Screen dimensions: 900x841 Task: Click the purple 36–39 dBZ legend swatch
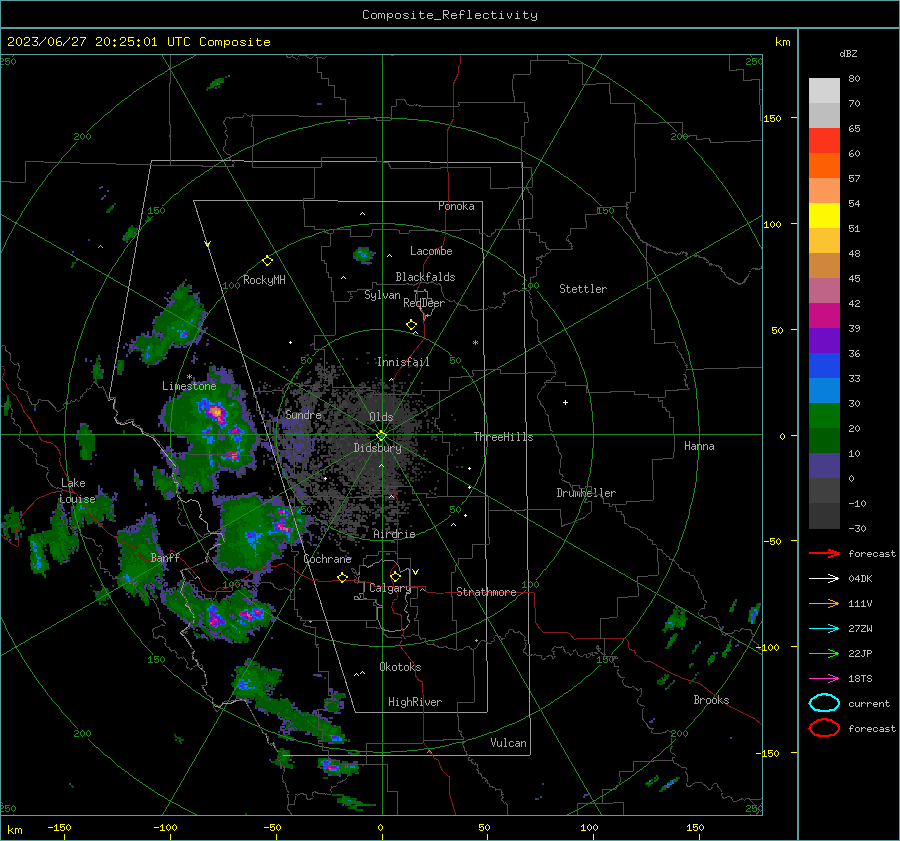pos(824,341)
